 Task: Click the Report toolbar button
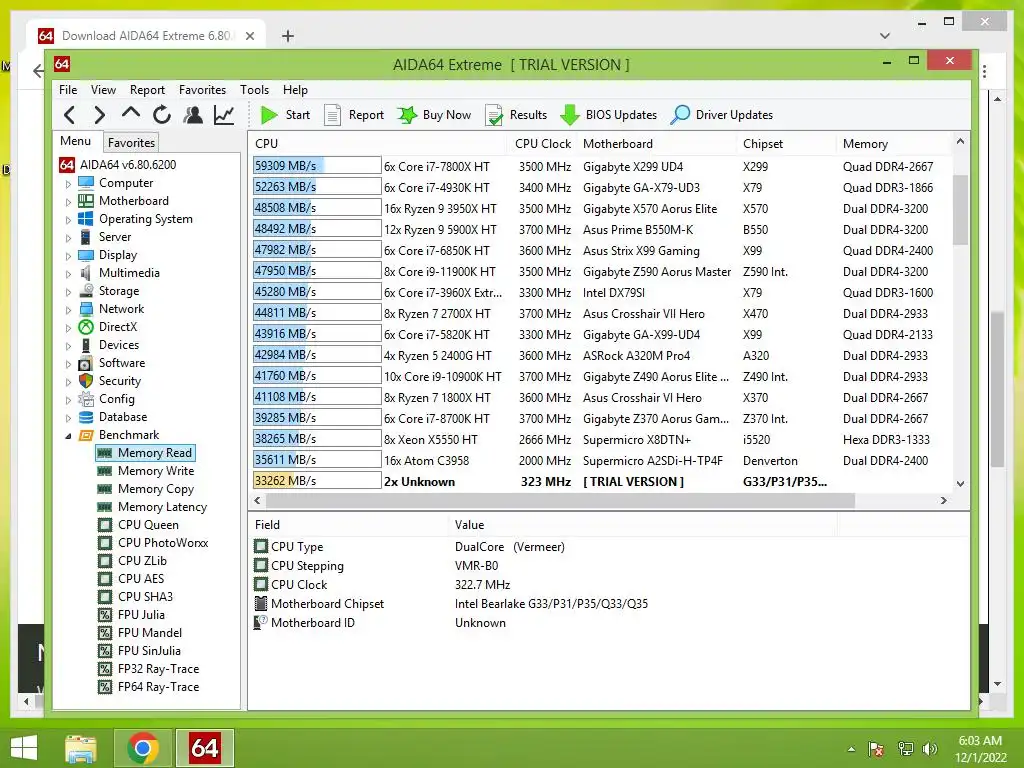(355, 115)
